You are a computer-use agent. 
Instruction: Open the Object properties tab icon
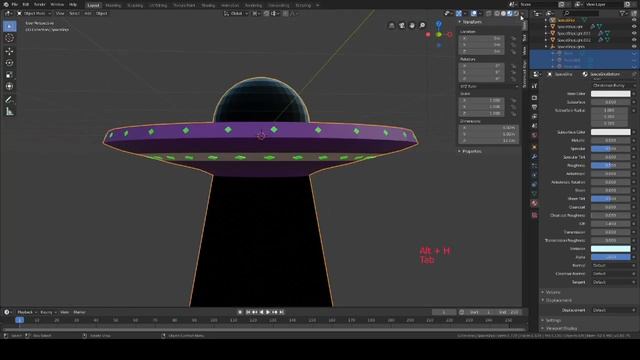(534, 147)
